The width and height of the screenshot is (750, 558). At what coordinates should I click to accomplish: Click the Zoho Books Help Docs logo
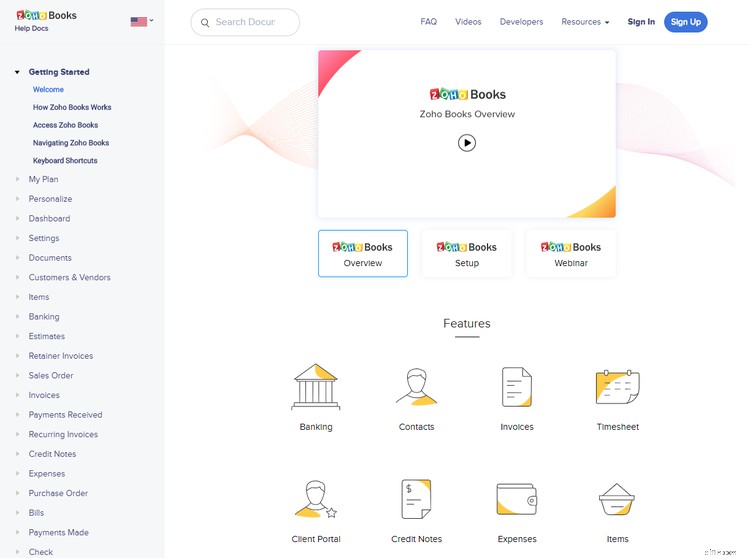tap(46, 21)
